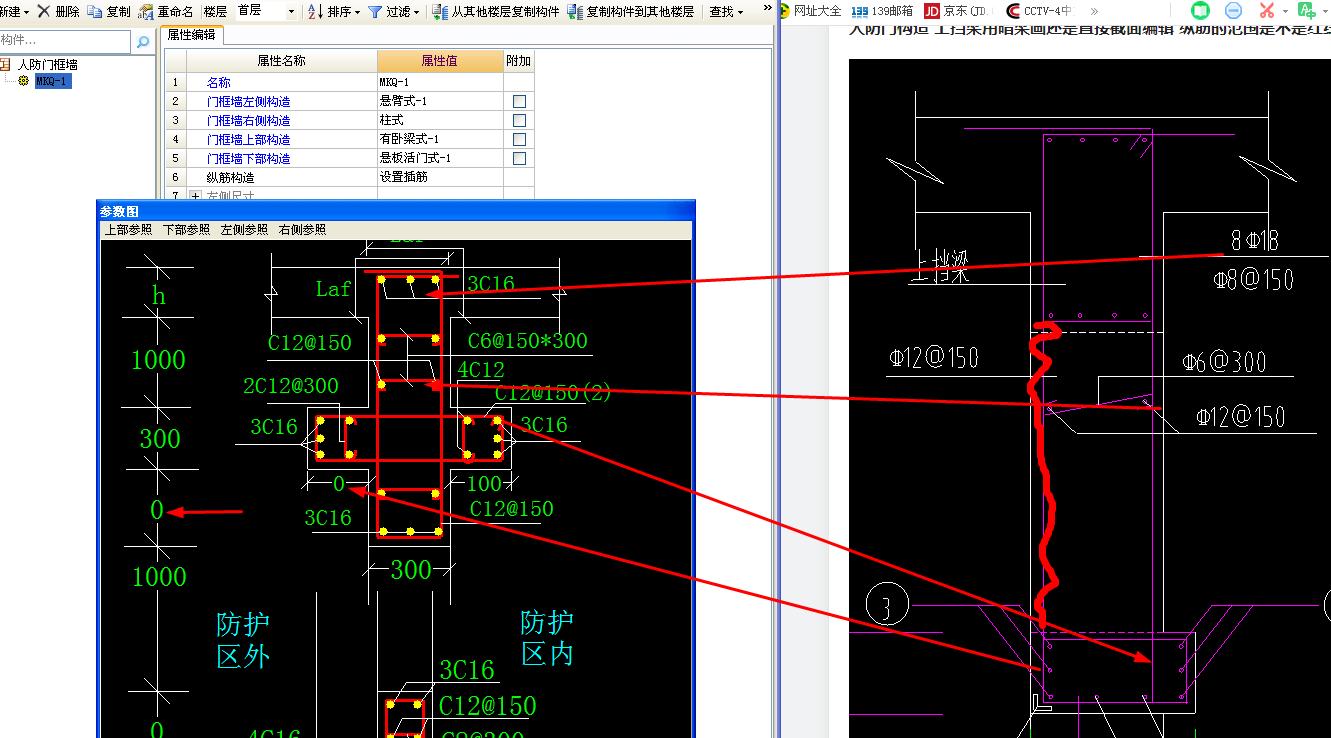Click value cell 悬臂式-1
Image resolution: width=1331 pixels, height=738 pixels.
[440, 101]
